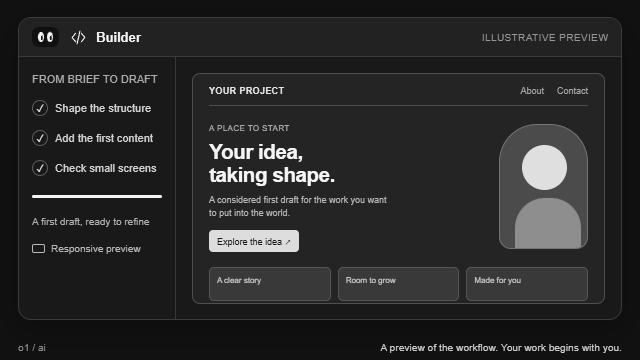The width and height of the screenshot is (640, 360).
Task: Click the A PLACE TO START eyebrow text
Action: 249,128
